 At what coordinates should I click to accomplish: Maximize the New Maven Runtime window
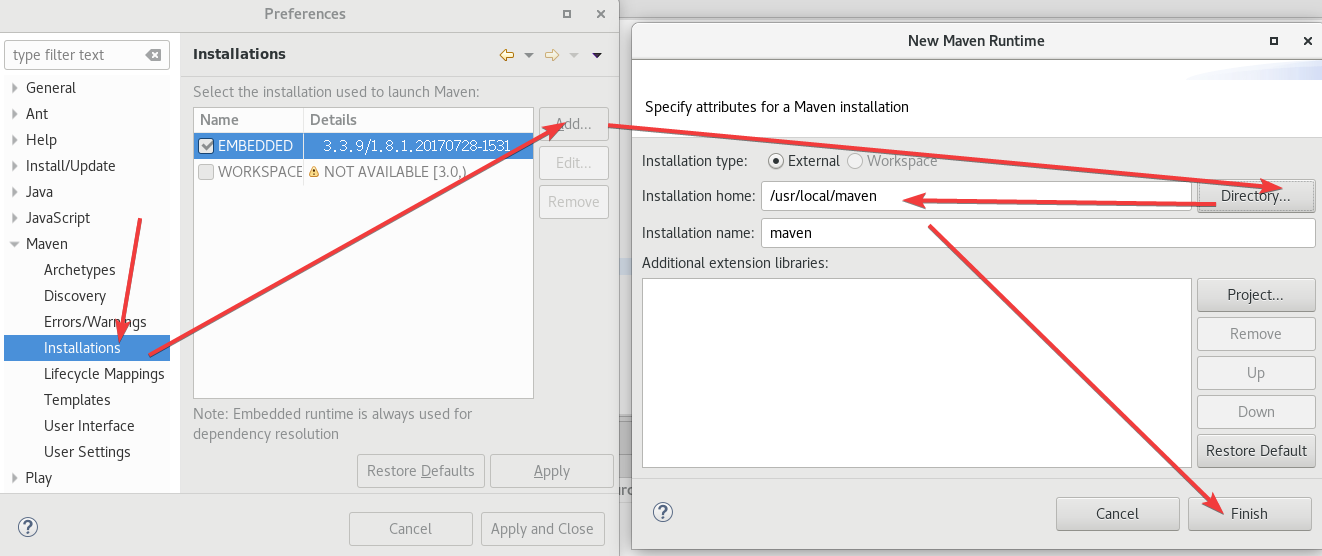[x=1274, y=41]
